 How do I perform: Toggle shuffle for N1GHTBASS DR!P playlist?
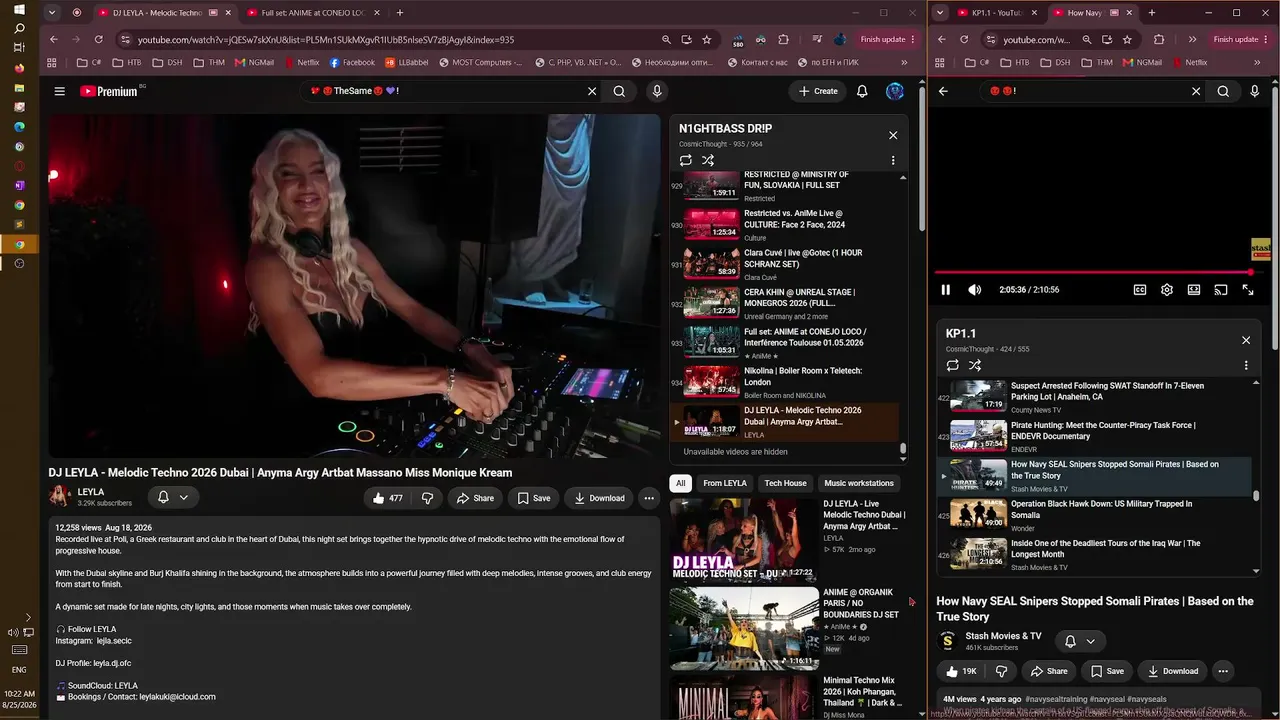click(x=708, y=160)
